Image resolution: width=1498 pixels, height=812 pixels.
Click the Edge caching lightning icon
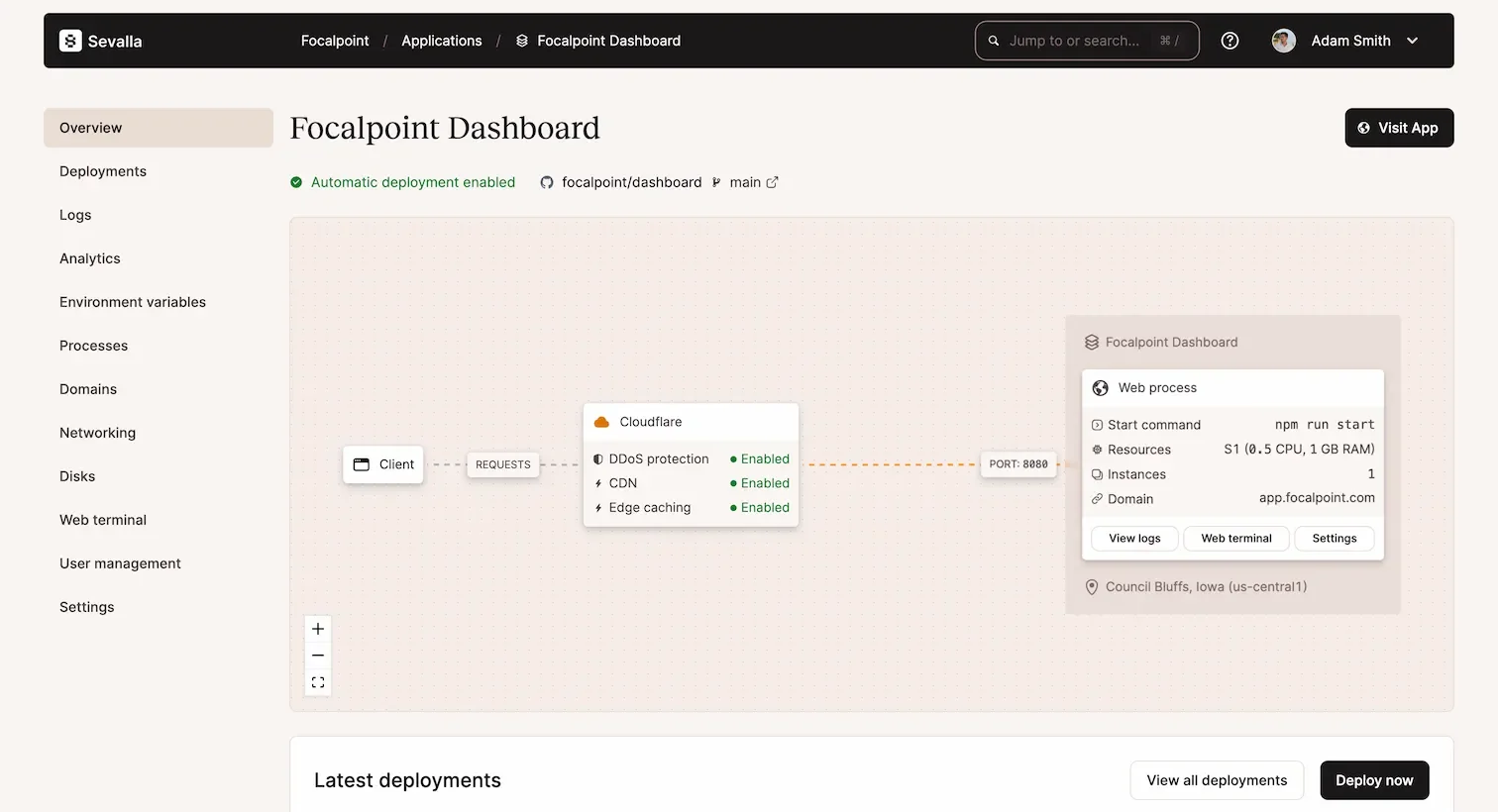(x=598, y=508)
